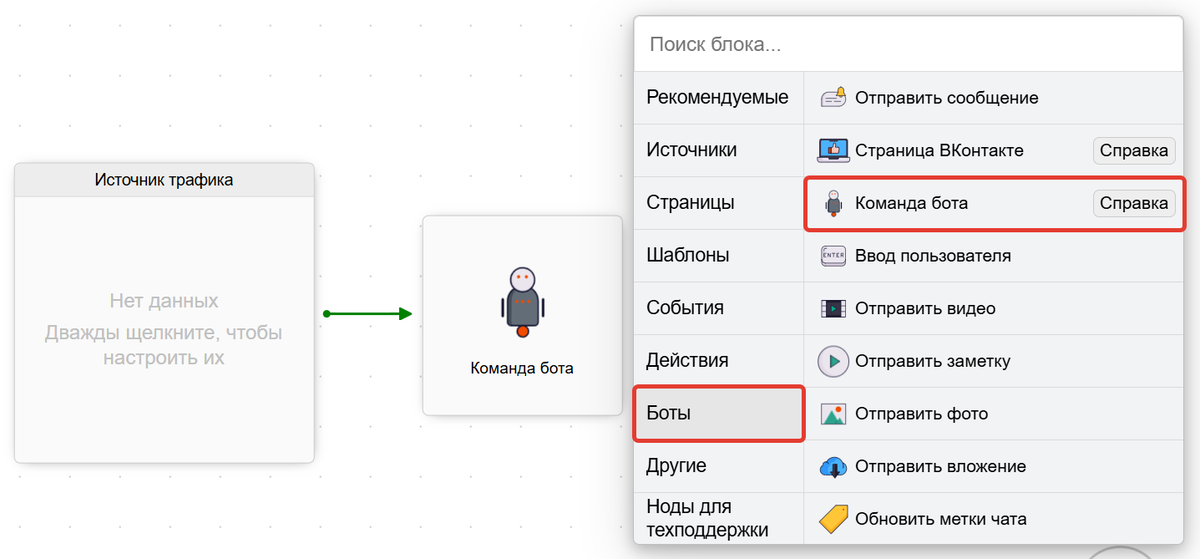Select the 'Источник трафика' node header
Screen dimensions: 1200x559
[164, 180]
